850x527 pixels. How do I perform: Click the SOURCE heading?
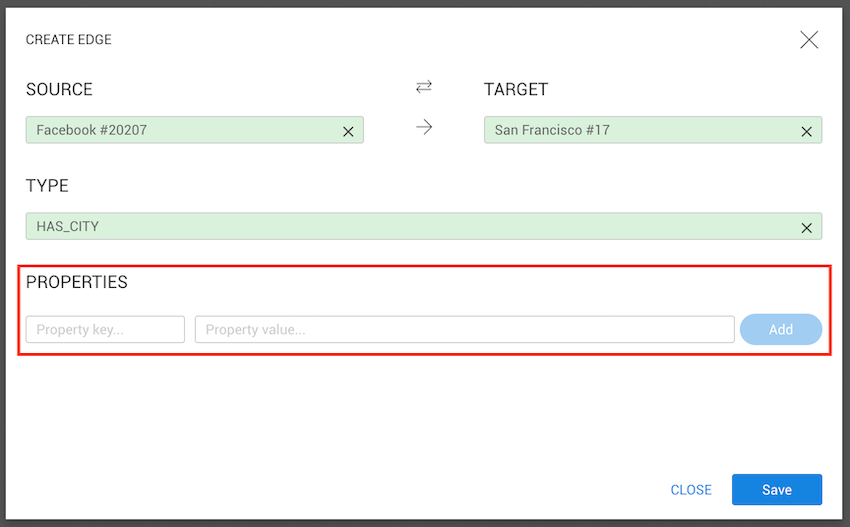click(x=59, y=90)
